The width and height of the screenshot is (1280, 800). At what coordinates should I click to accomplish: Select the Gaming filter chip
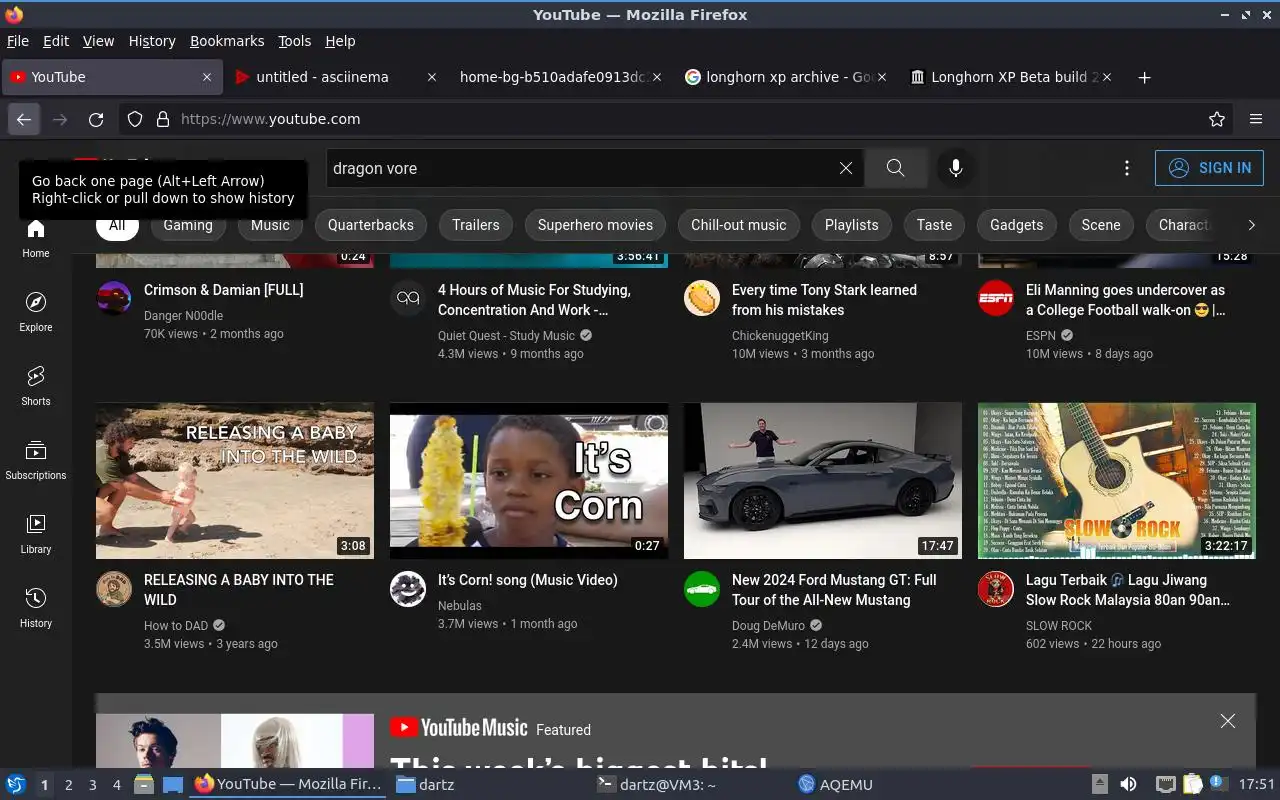[188, 225]
